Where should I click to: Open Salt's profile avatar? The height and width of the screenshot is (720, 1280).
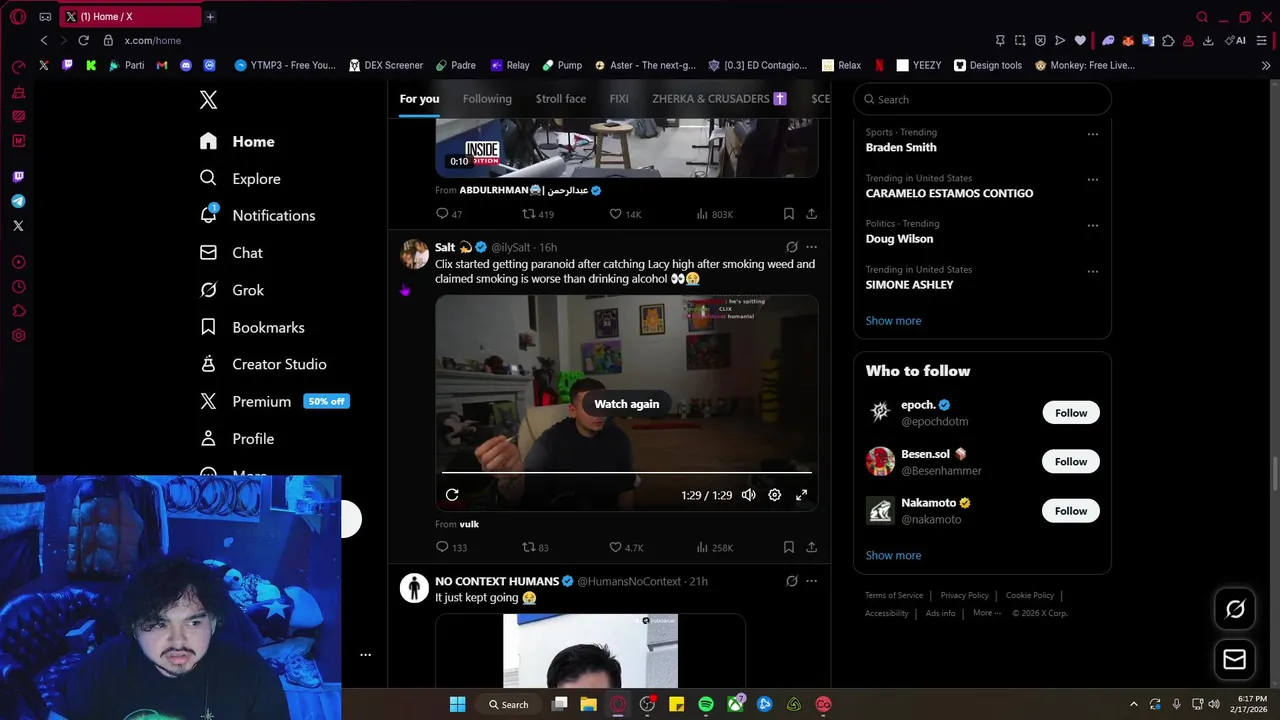tap(414, 254)
